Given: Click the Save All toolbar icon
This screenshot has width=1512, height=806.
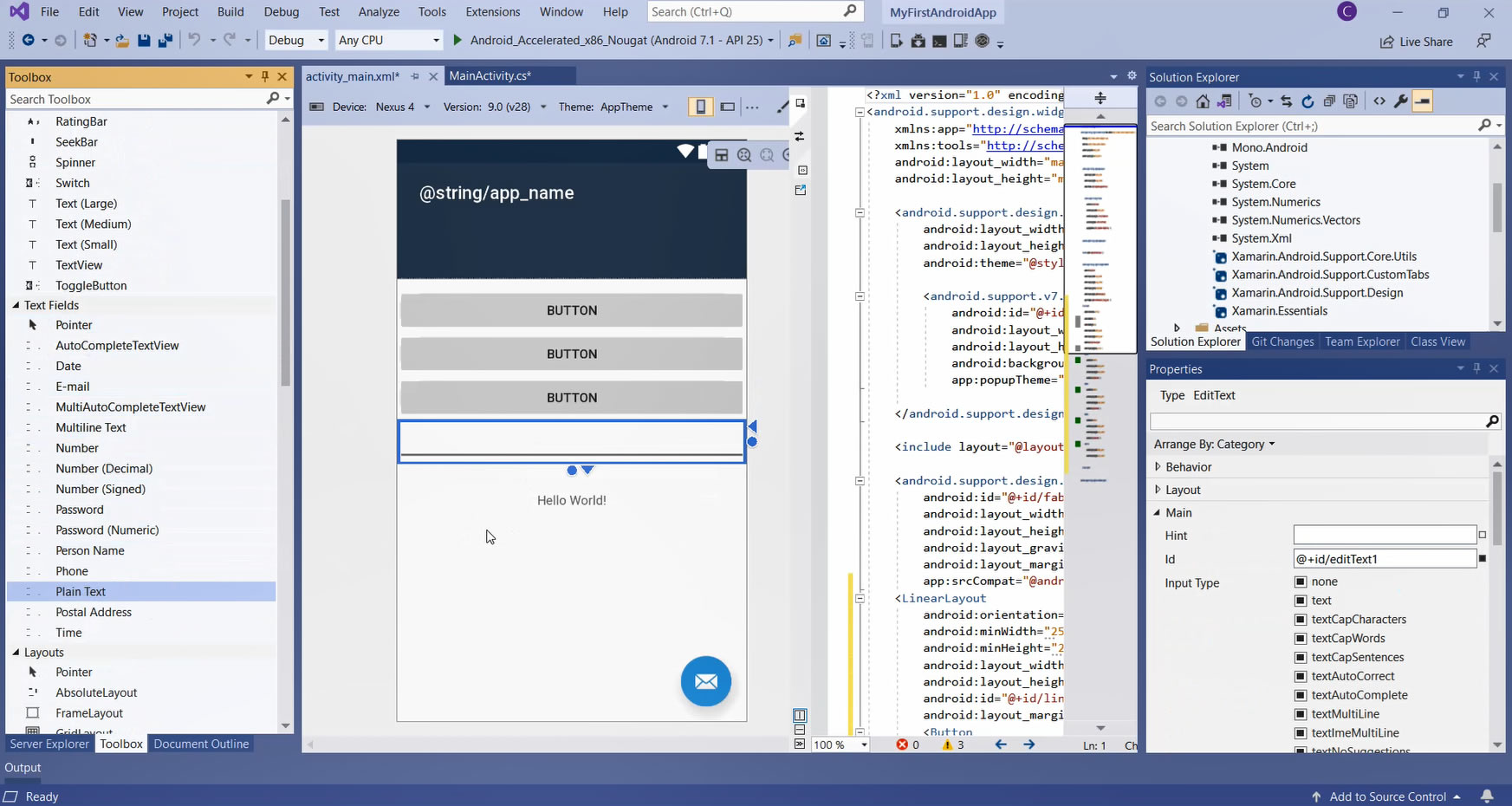Looking at the screenshot, I should (165, 41).
